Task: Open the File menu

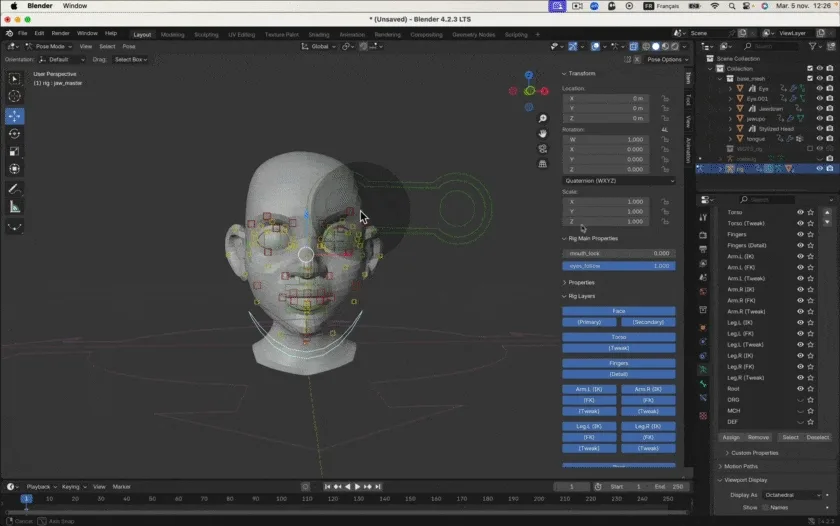Action: (x=22, y=33)
